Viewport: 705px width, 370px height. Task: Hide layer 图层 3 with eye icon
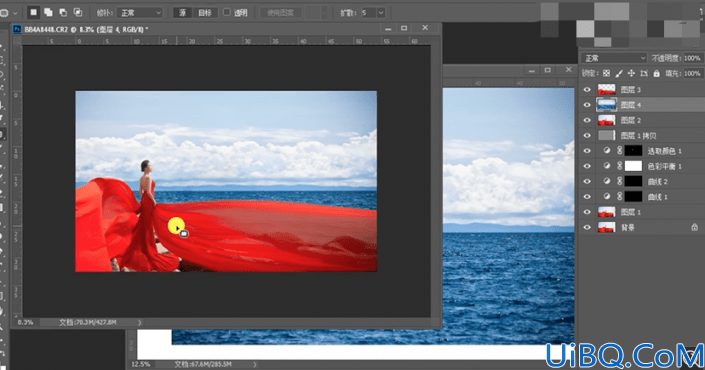click(587, 90)
